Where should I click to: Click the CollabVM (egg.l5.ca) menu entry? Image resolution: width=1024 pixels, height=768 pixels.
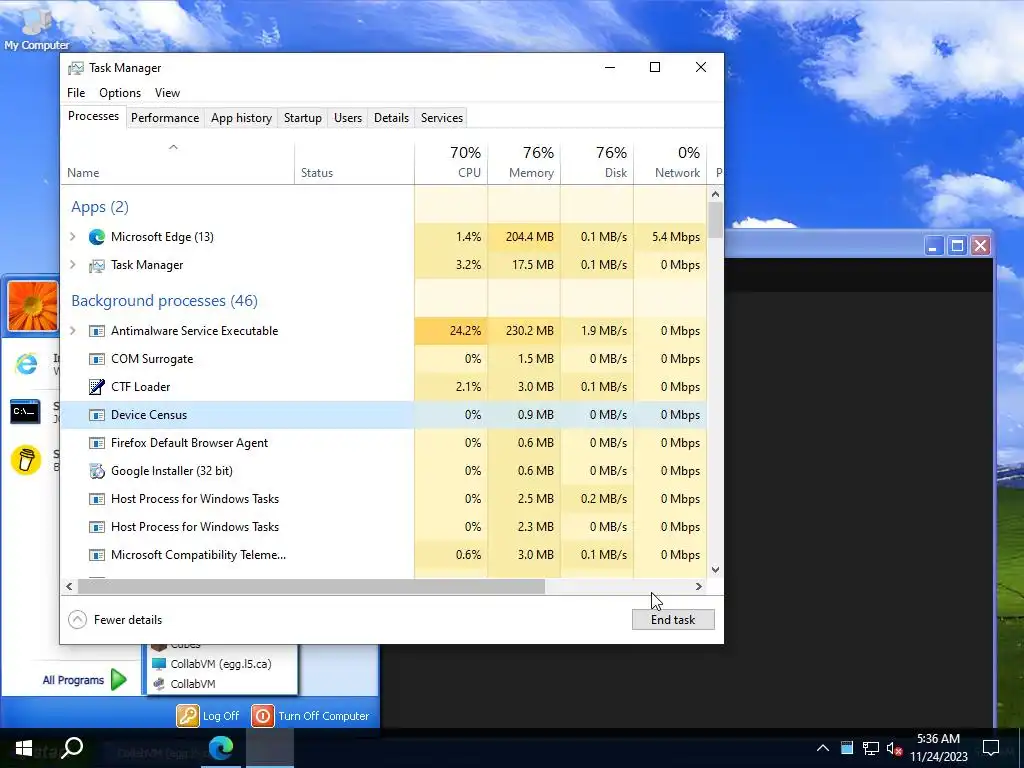pyautogui.click(x=221, y=664)
